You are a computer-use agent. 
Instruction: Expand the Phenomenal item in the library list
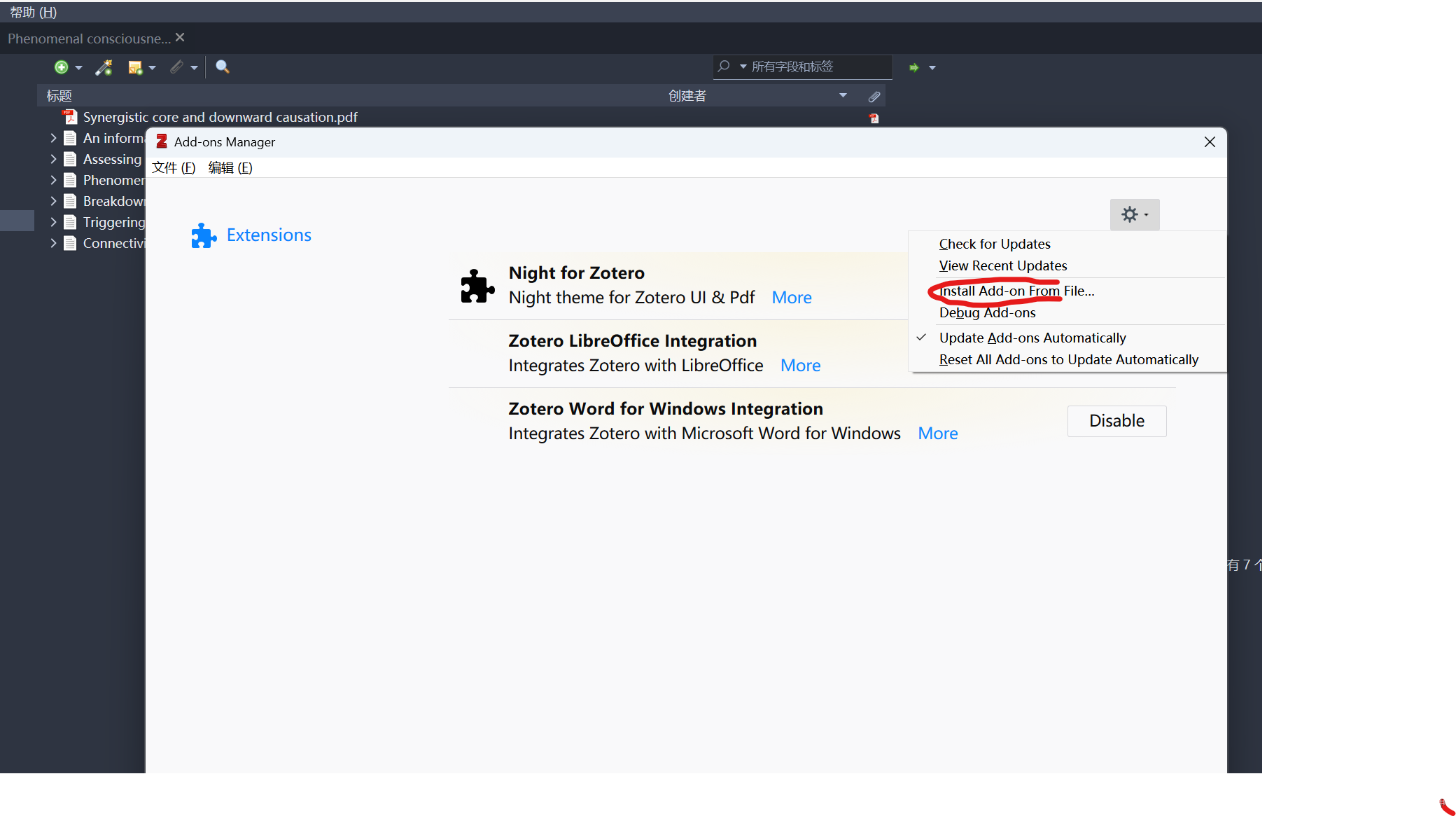52,180
